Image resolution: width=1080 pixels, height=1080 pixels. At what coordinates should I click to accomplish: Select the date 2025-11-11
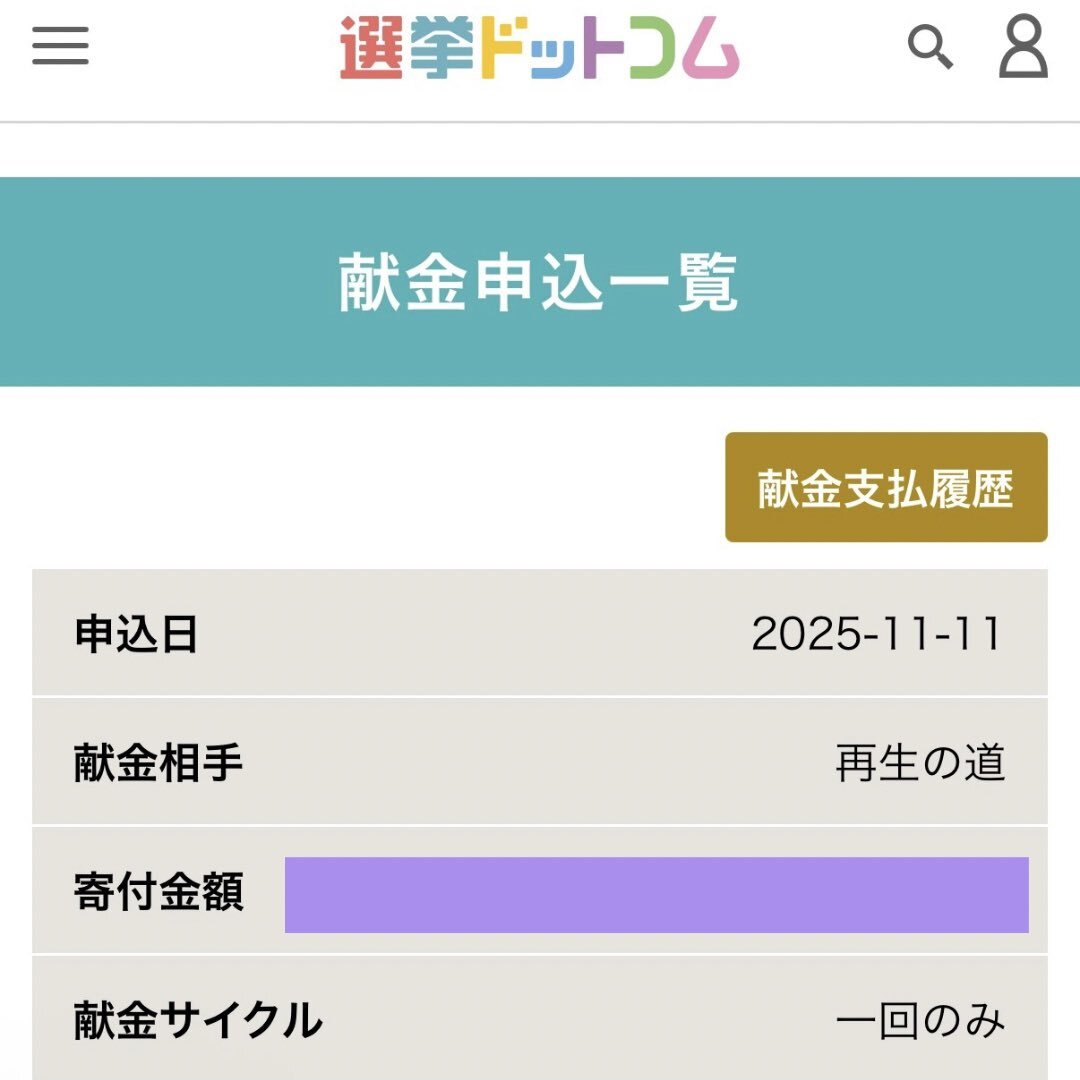click(x=876, y=634)
